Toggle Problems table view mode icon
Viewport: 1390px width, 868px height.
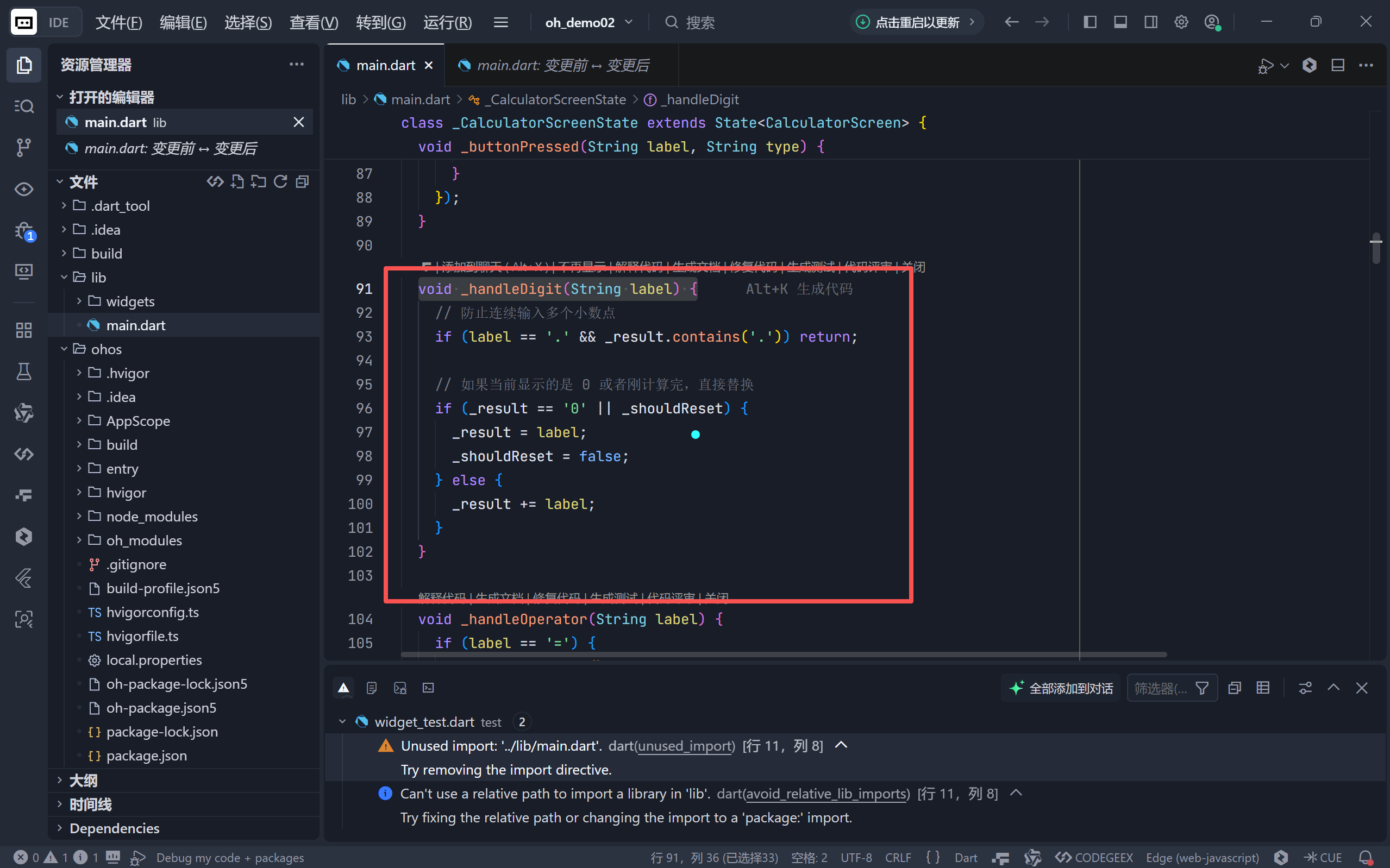1262,688
